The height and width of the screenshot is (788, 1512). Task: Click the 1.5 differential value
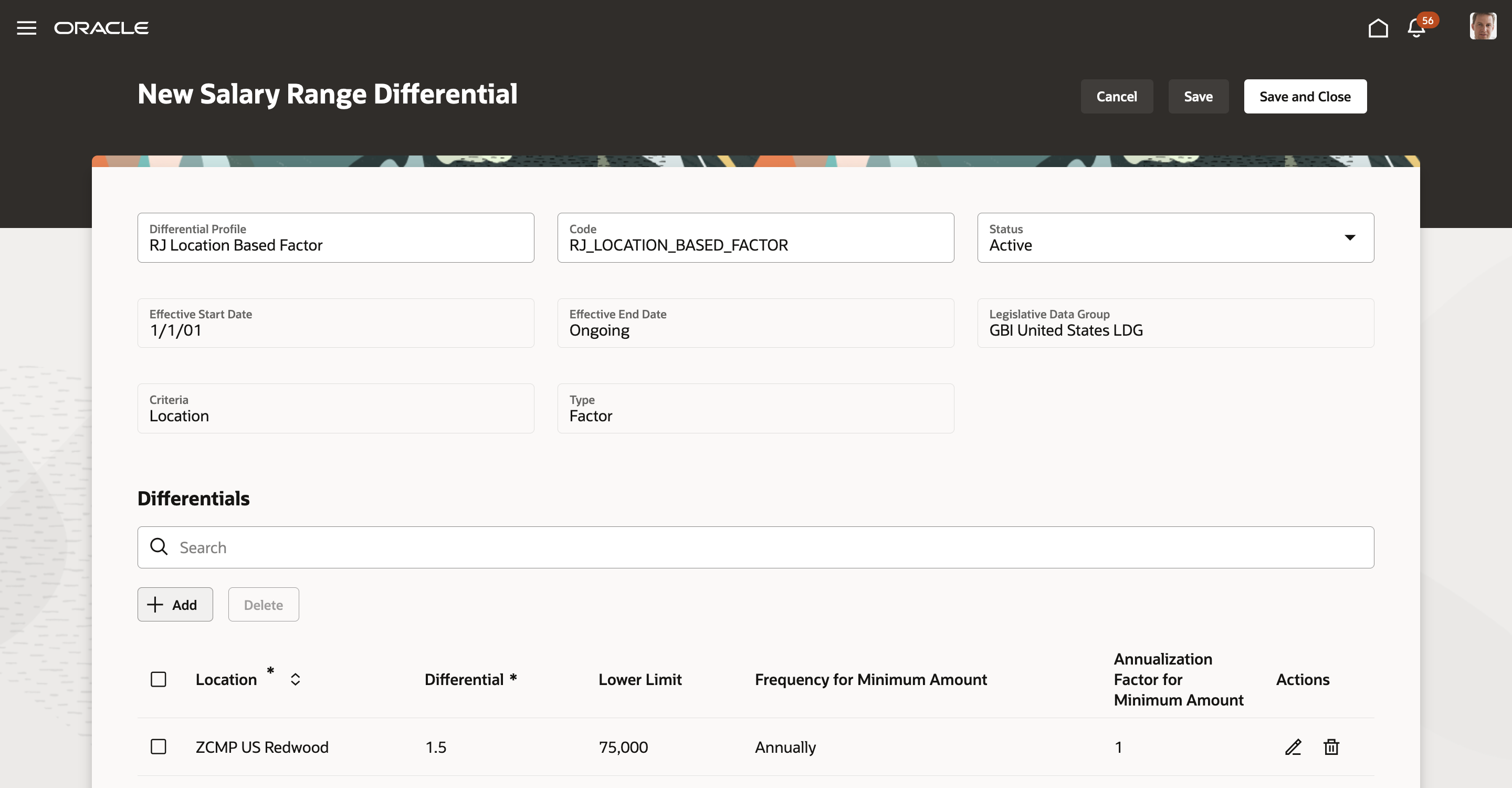pos(436,747)
